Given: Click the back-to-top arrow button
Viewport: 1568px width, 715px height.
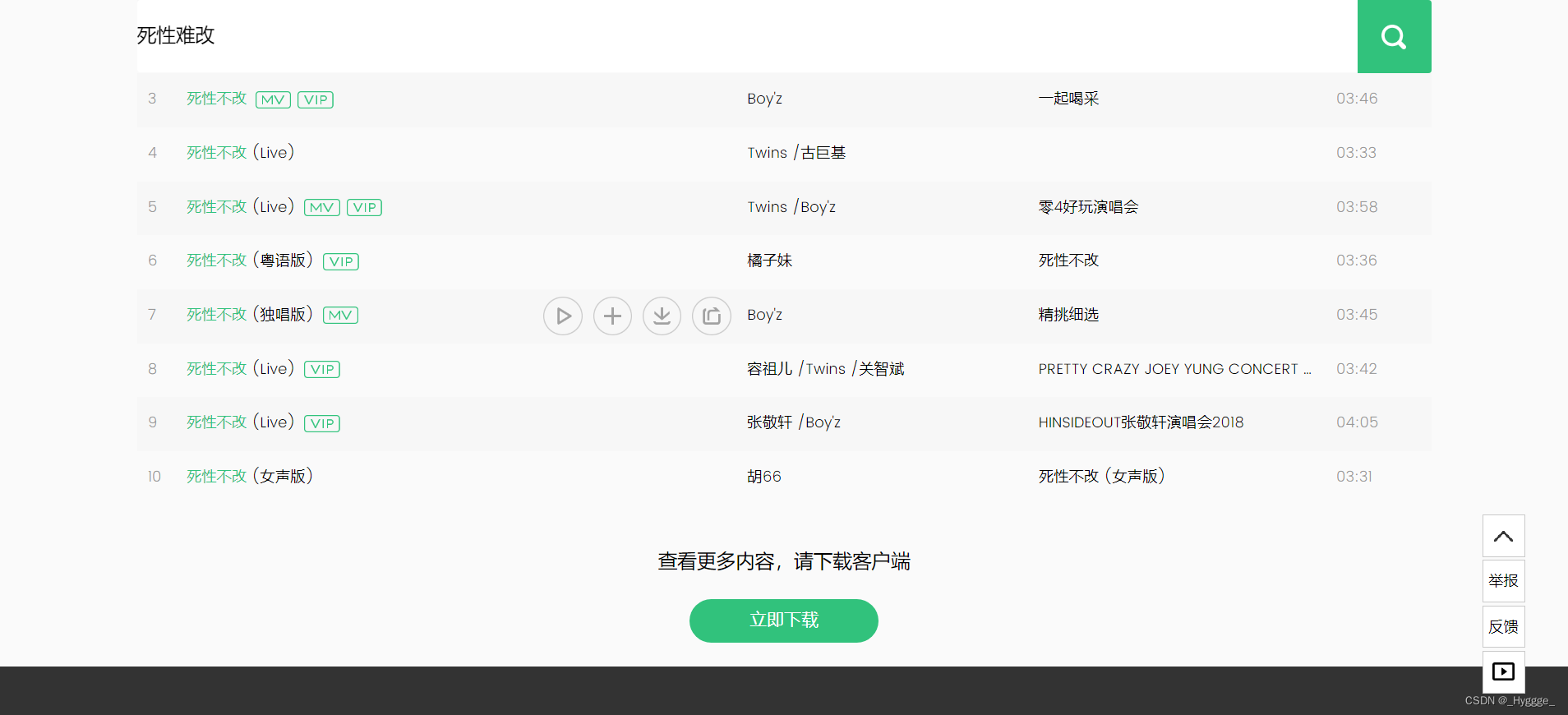Looking at the screenshot, I should [1504, 536].
